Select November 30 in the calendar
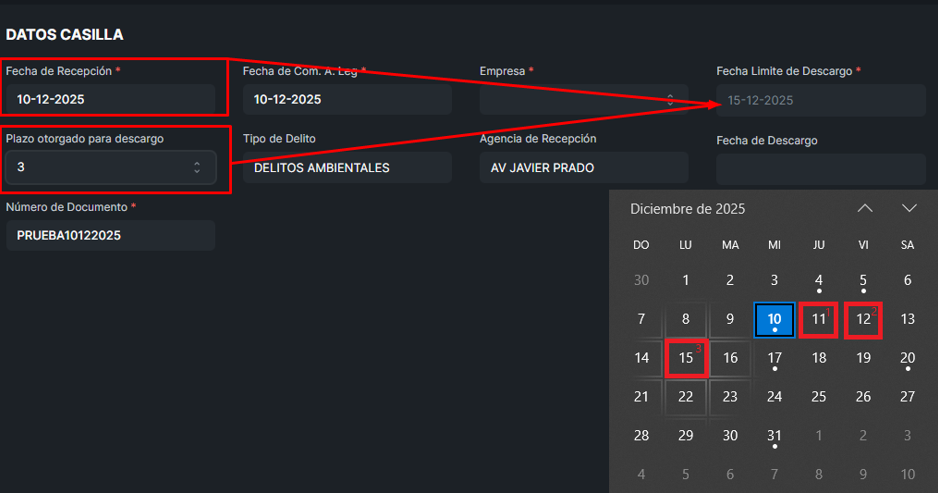The image size is (938, 493). click(x=641, y=281)
